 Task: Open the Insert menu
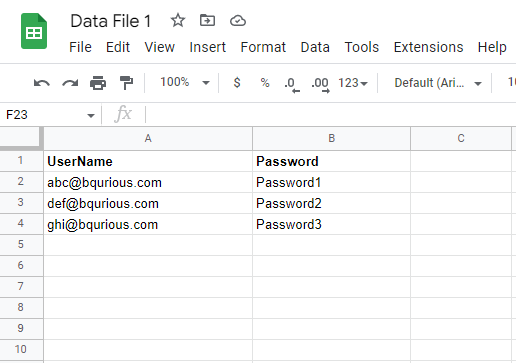208,47
